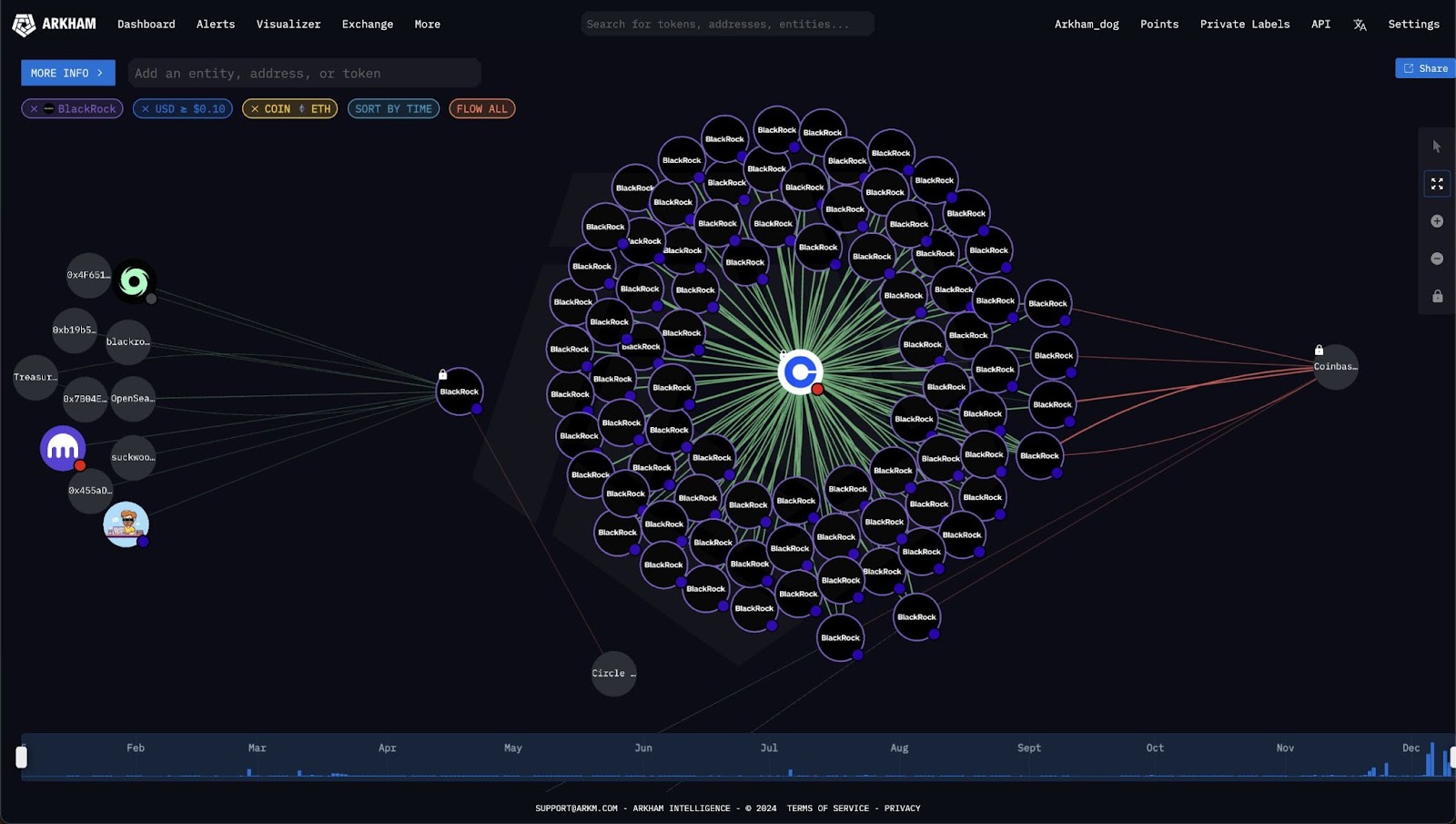The height and width of the screenshot is (824, 1456).
Task: Zoom in with the plus icon
Action: click(1437, 221)
